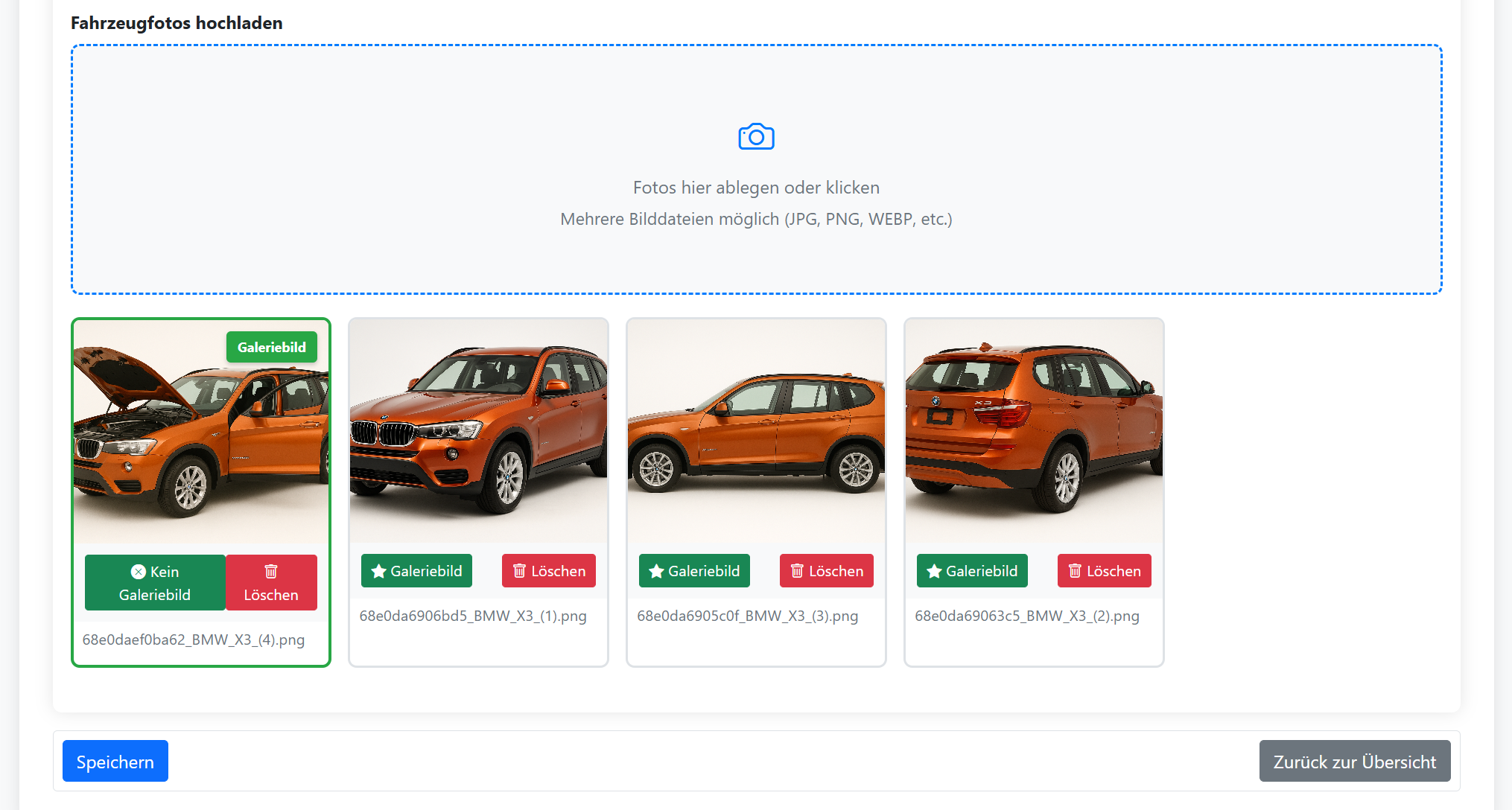Screen dimensions: 1512x810
Task: Go to Zurück zur Übersicht
Action: point(1354,762)
